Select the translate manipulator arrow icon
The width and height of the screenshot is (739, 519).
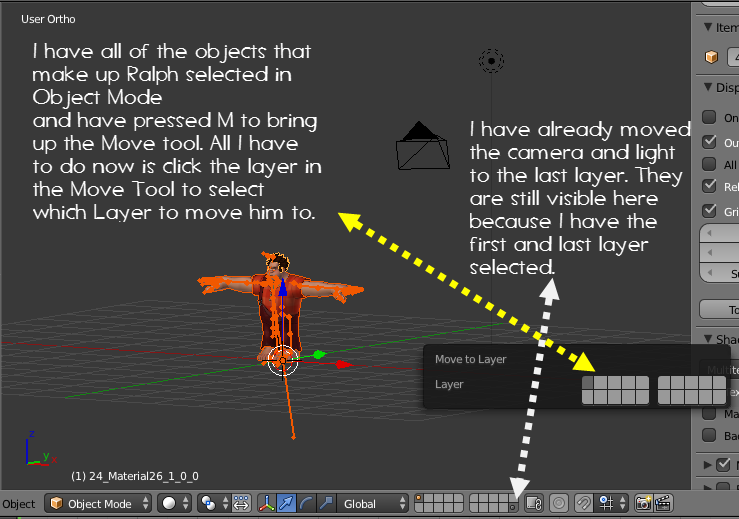point(286,503)
